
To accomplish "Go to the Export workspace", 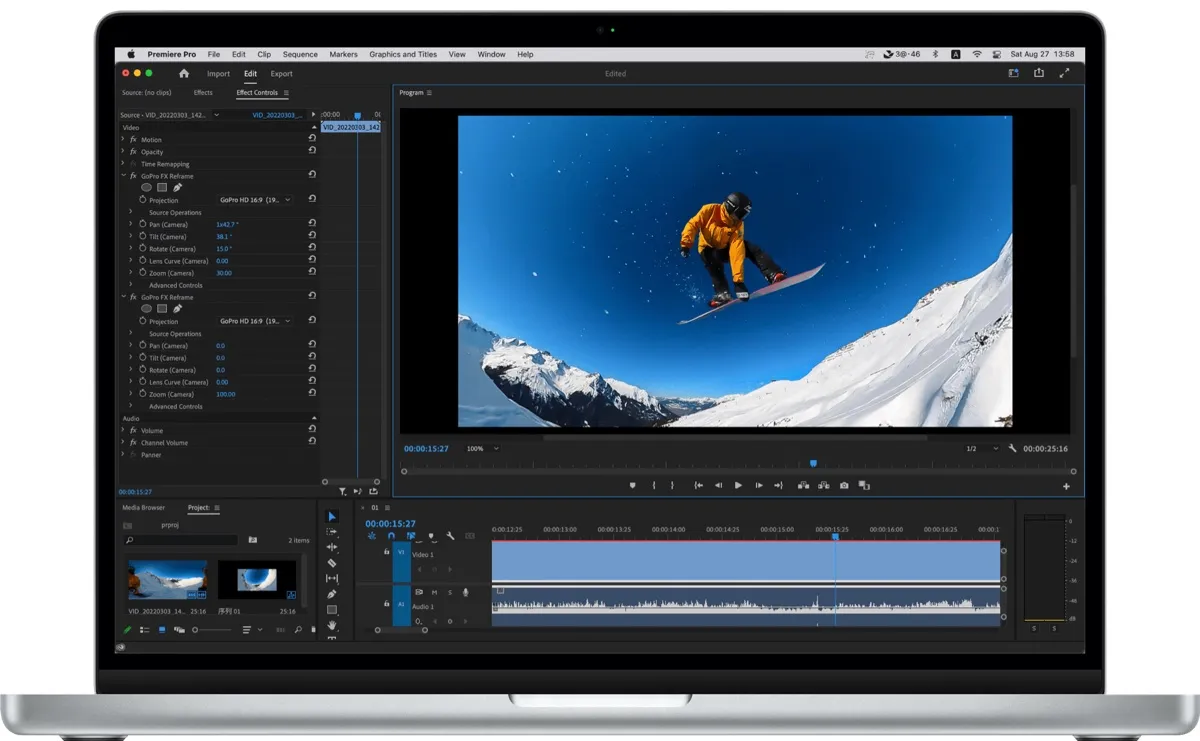I will (x=282, y=74).
